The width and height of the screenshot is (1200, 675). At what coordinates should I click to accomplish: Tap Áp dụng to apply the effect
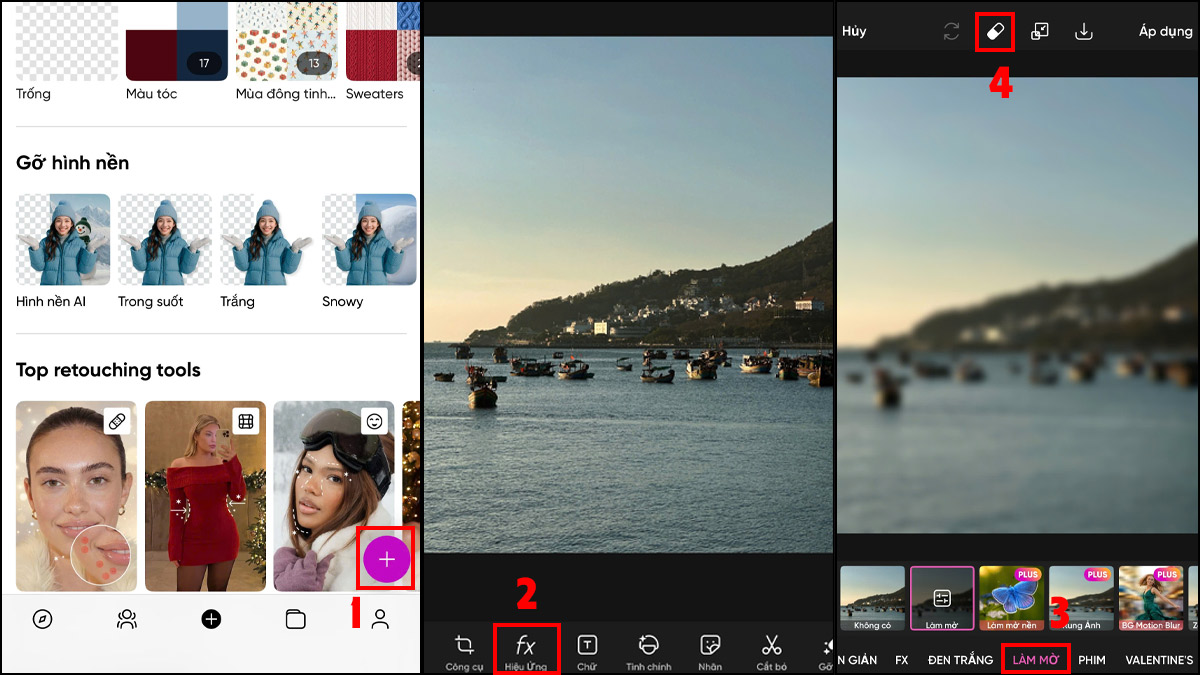pos(1164,31)
